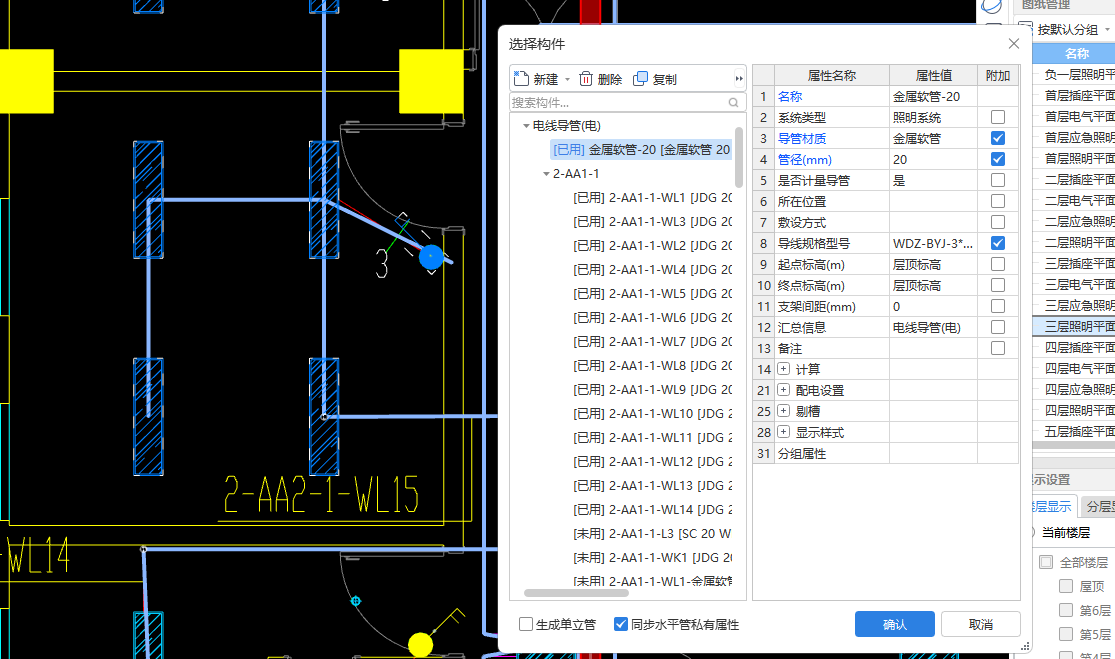Click the 名称 property link

(789, 96)
